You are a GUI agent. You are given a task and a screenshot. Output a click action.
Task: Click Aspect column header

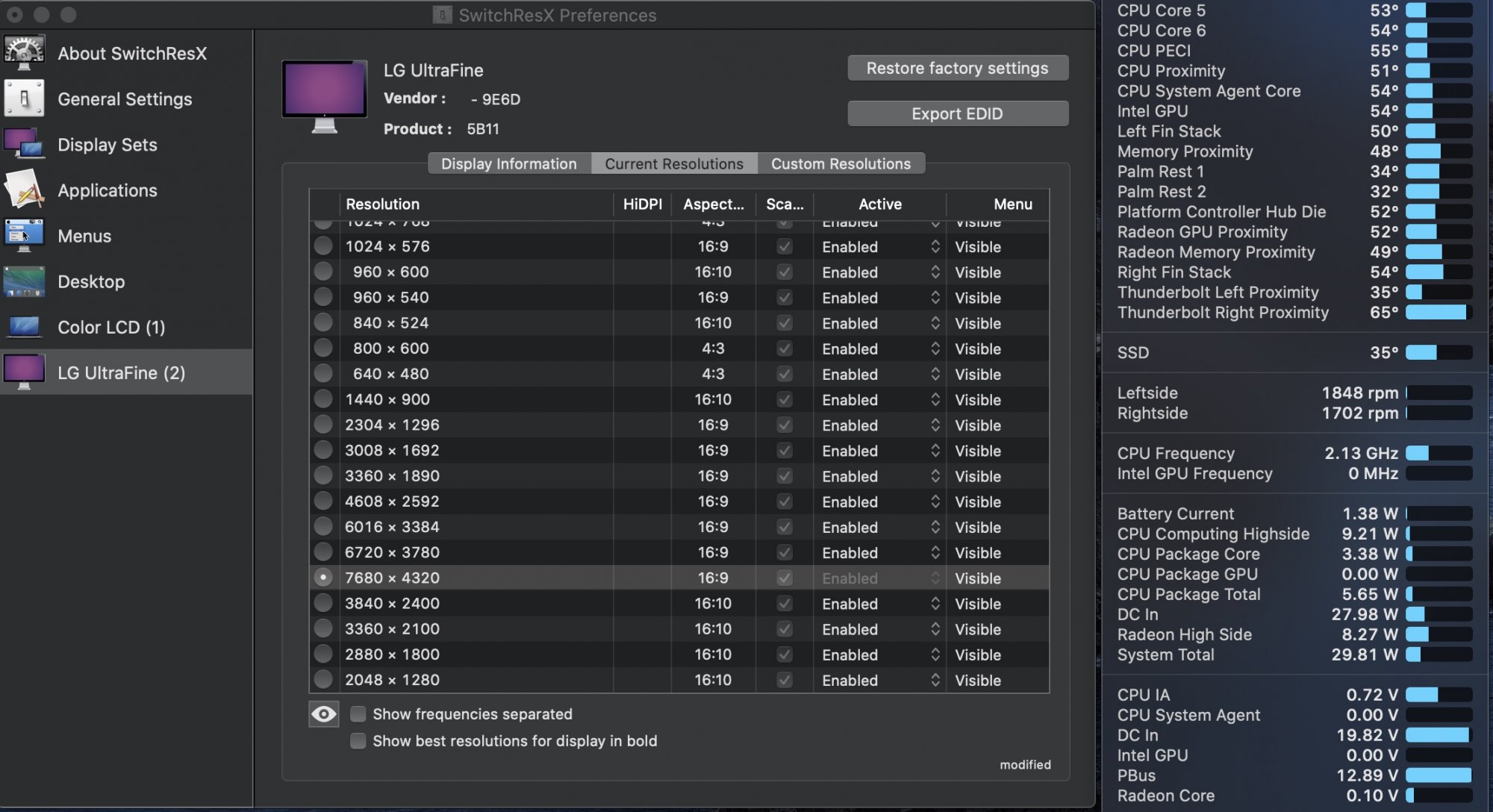tap(713, 204)
